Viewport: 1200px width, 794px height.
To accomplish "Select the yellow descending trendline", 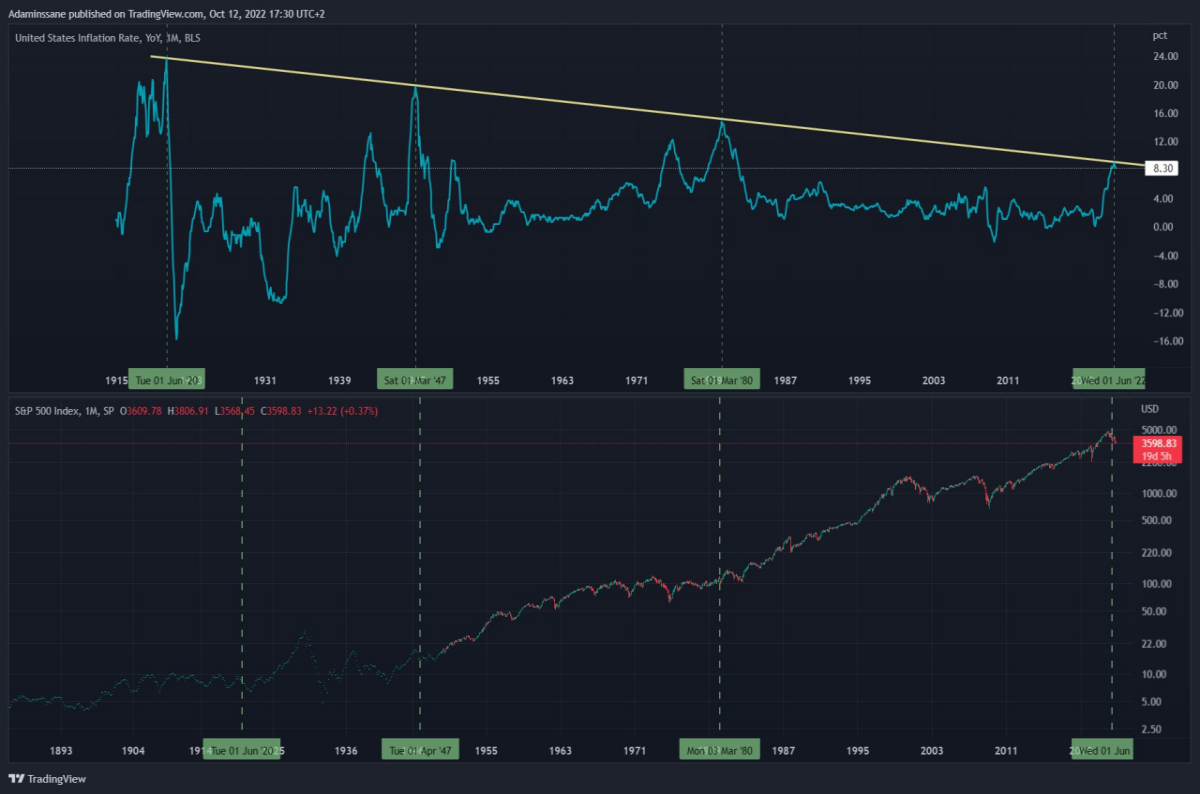I will (648, 110).
